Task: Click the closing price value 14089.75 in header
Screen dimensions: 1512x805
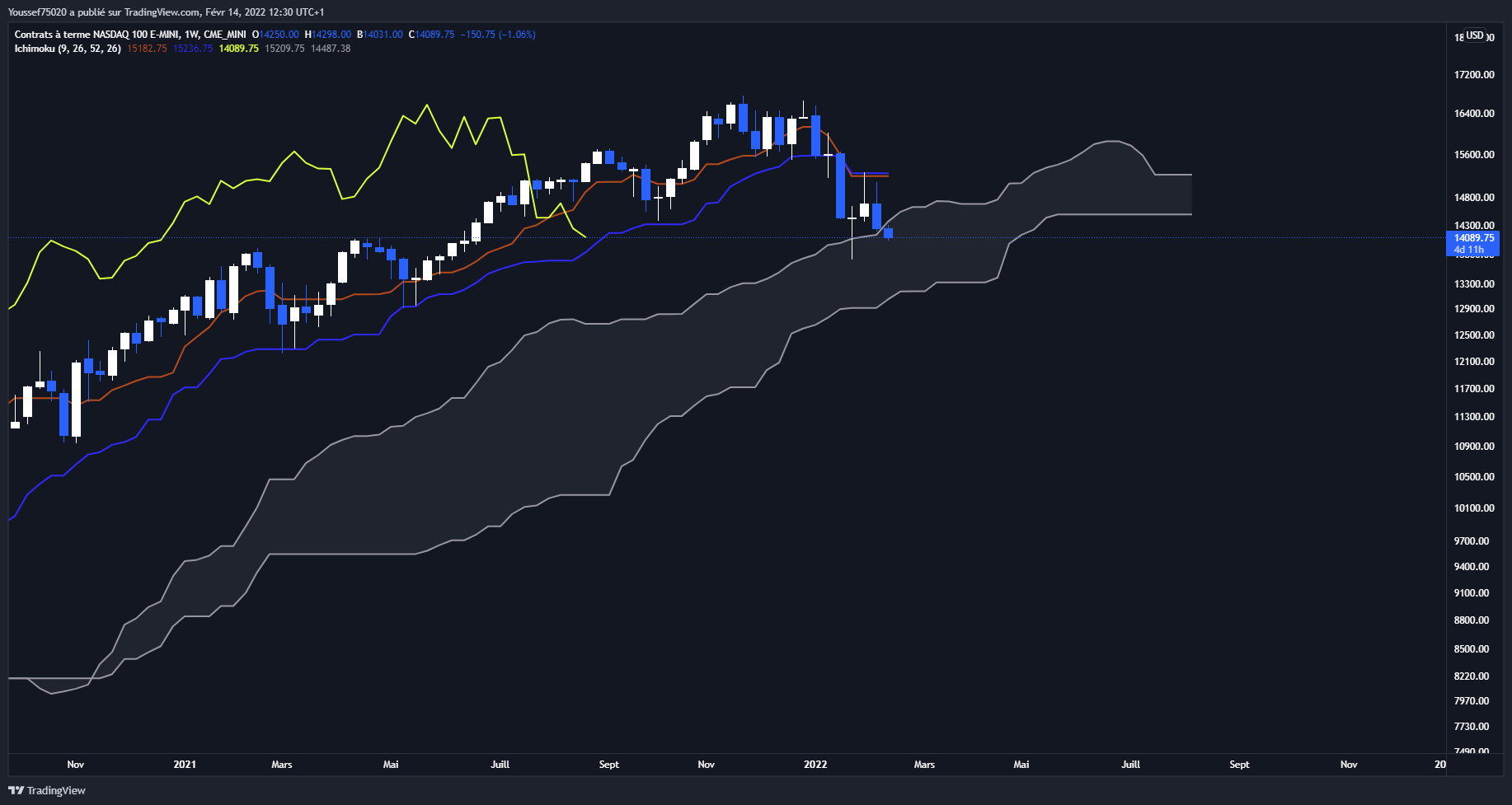Action: (x=435, y=35)
